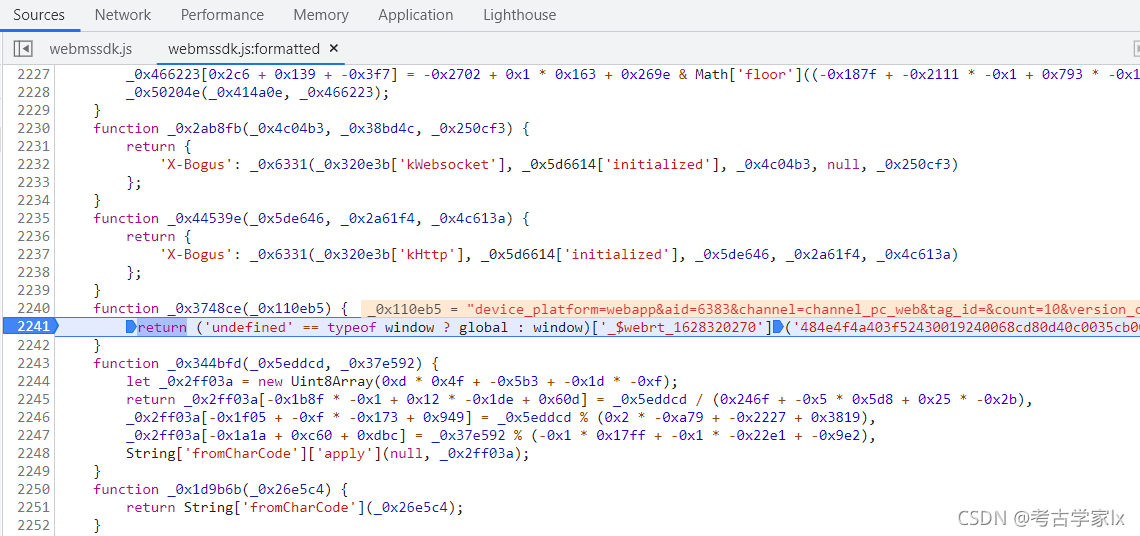Click _0x2ff03a variable declaration on line 2244
The width and height of the screenshot is (1140, 536).
coord(196,381)
